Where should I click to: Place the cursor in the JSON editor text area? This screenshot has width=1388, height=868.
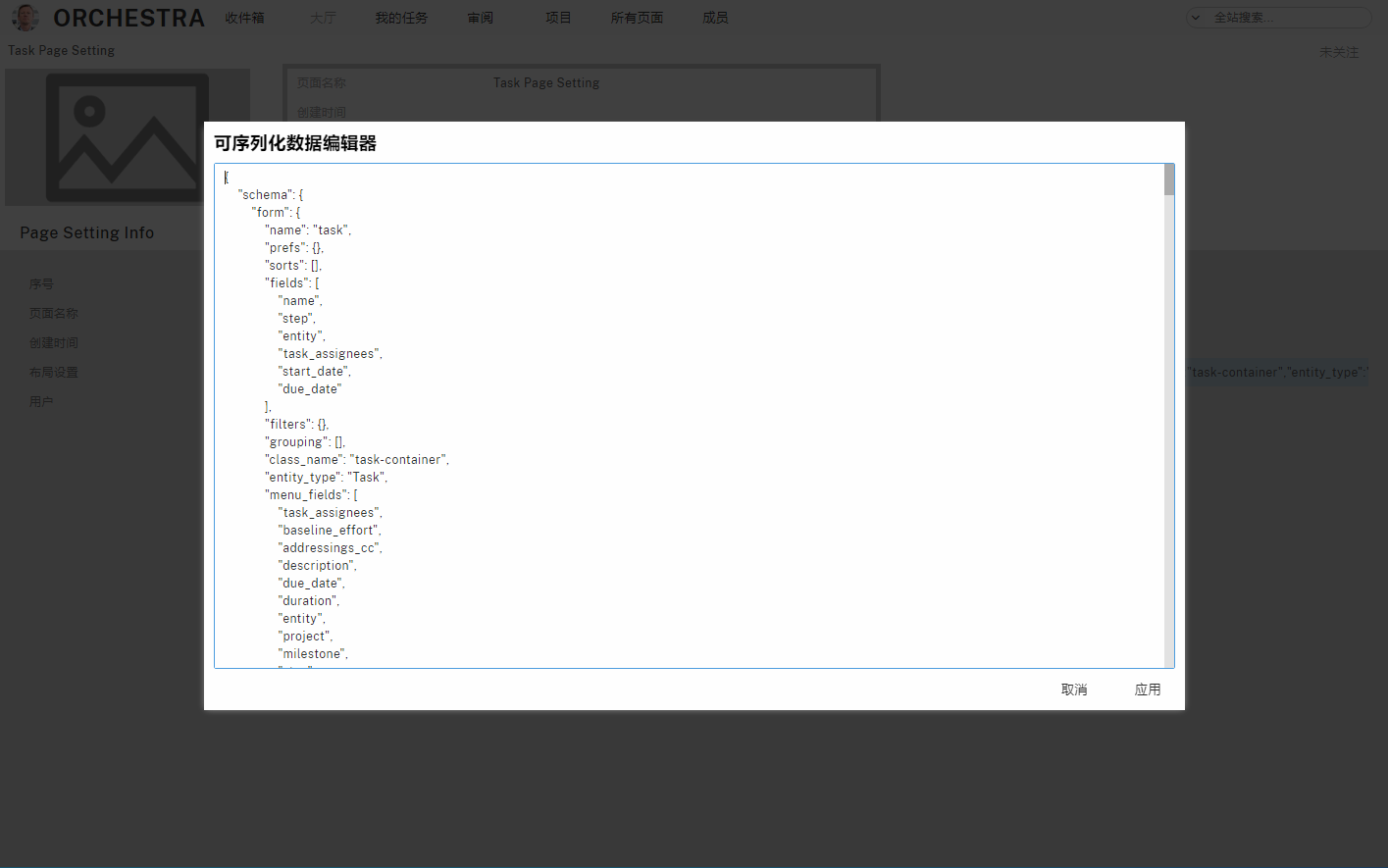[x=689, y=416]
